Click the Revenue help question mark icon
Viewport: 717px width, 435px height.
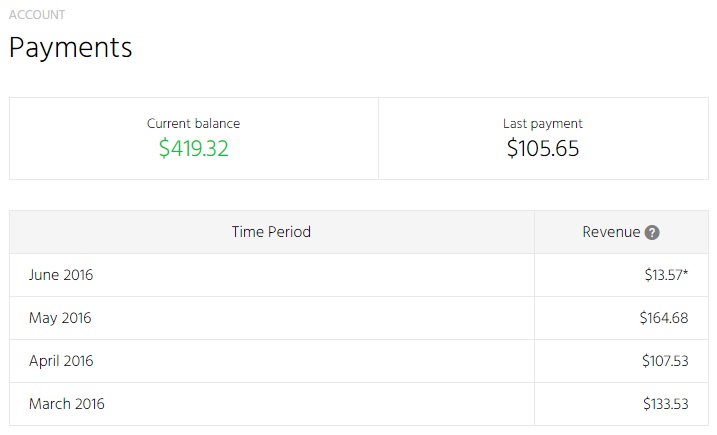(x=652, y=232)
